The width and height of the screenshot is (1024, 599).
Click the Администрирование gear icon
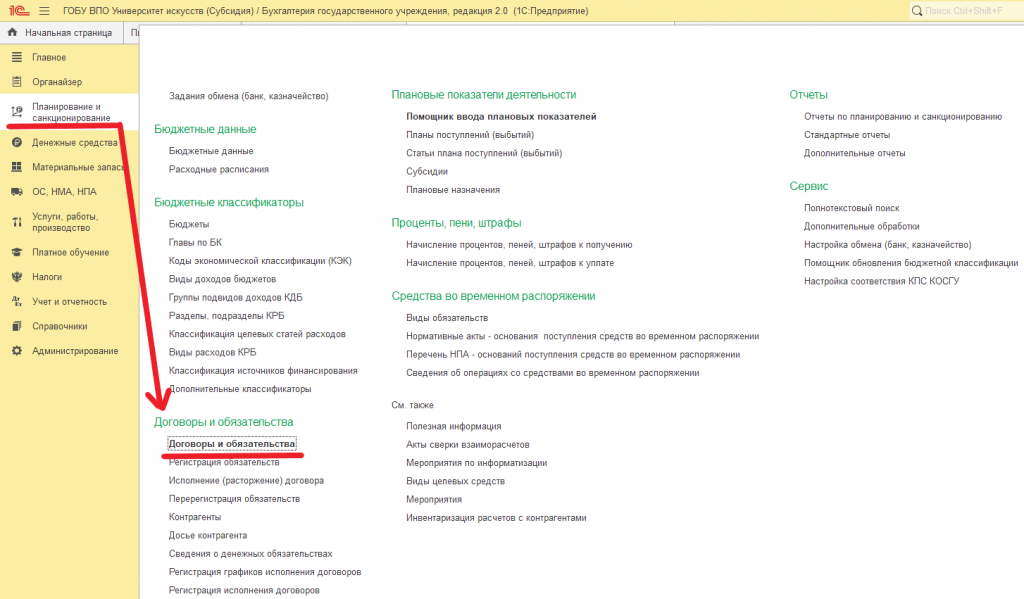(x=17, y=351)
